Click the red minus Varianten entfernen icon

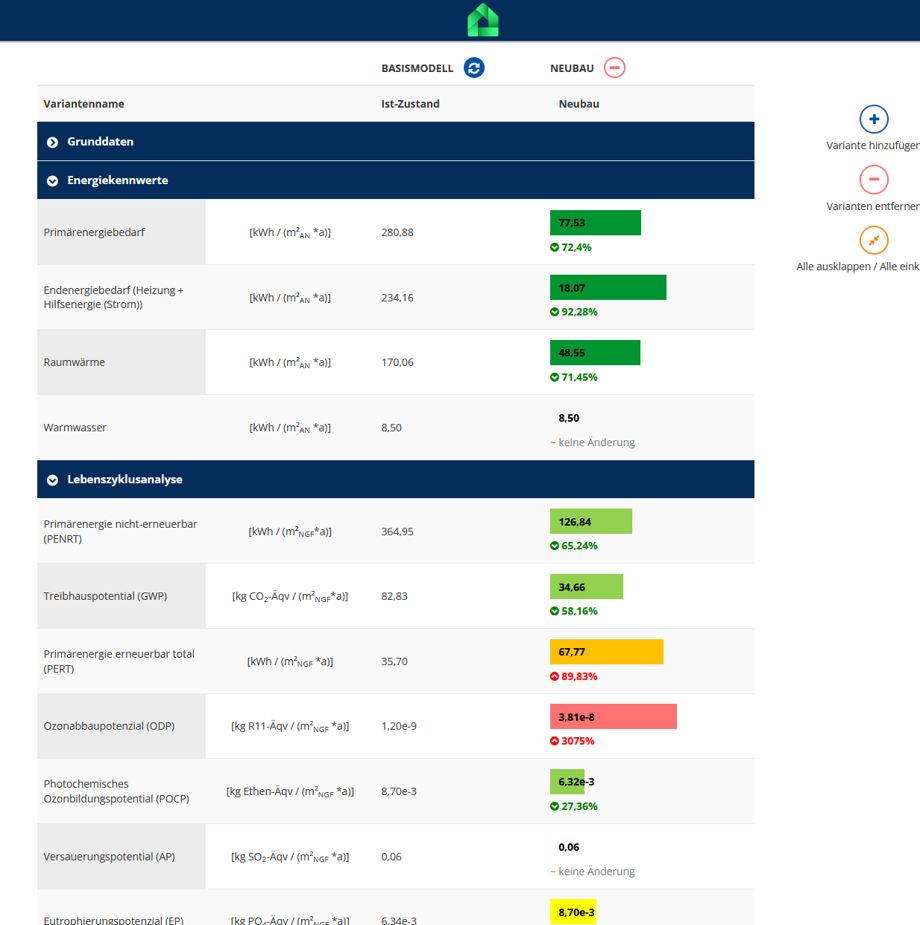pos(874,180)
